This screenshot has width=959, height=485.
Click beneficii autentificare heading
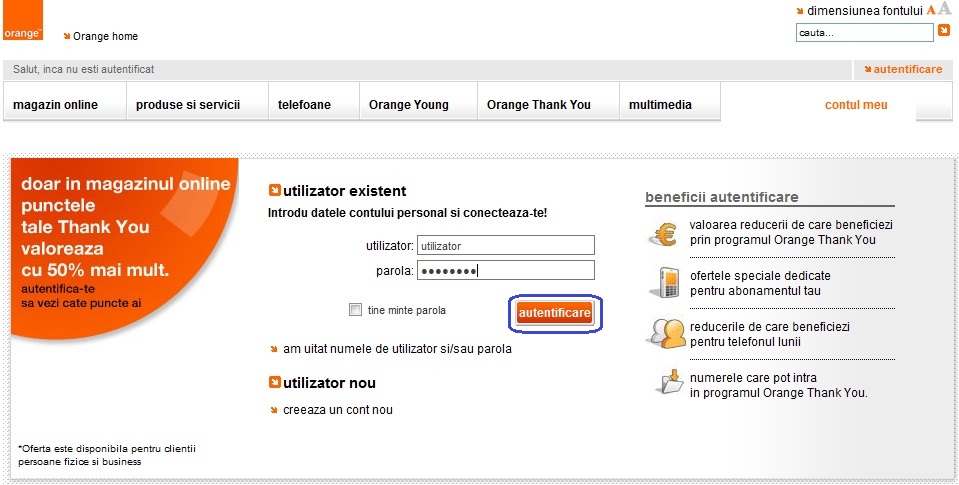722,197
